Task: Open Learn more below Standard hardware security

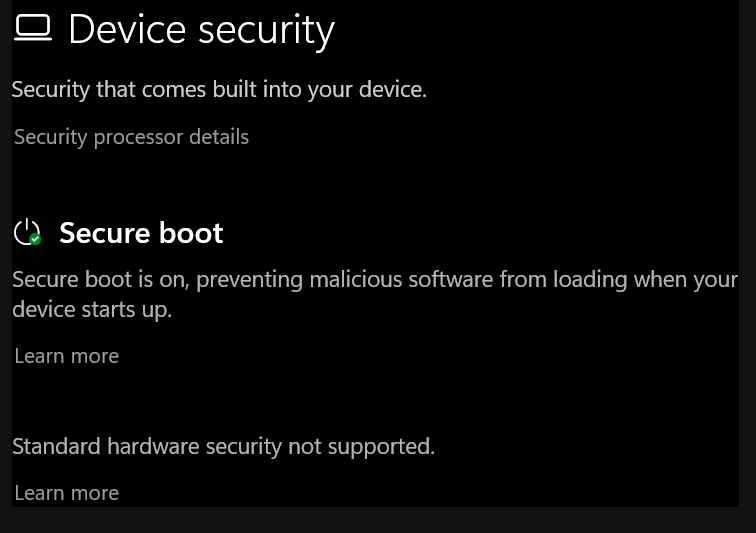Action: tap(67, 493)
